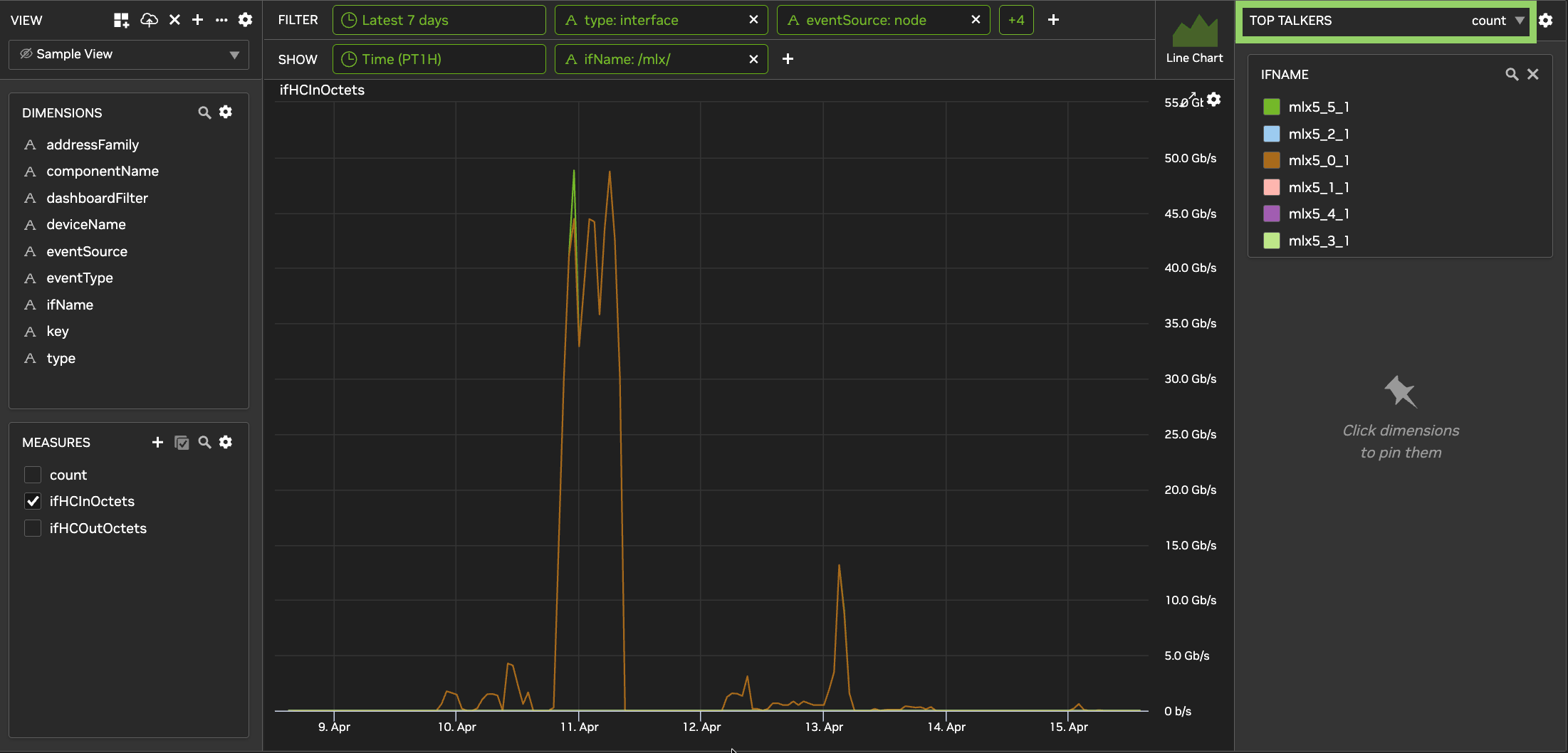Click the mlx5_2_1 interface entry

coord(1319,134)
